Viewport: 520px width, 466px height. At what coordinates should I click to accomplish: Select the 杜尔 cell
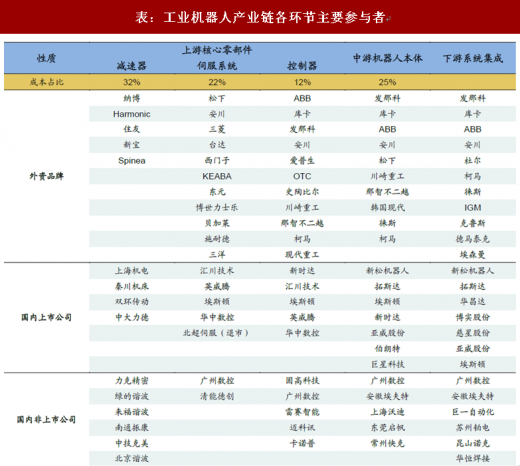pos(473,160)
